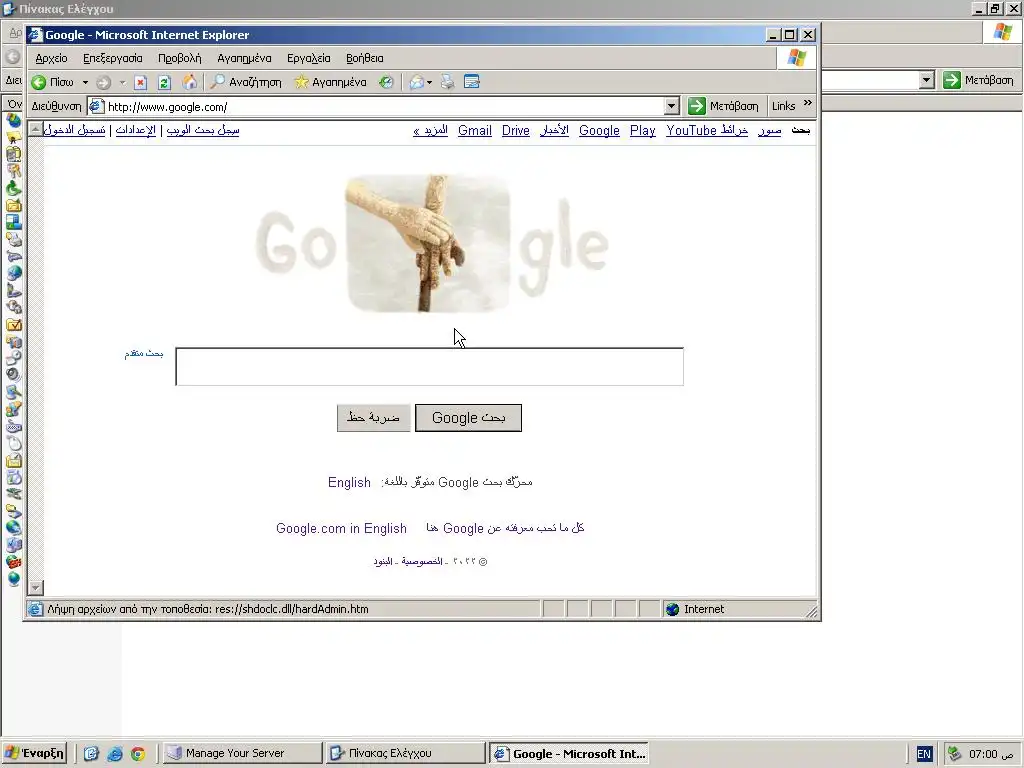1024x768 pixels.
Task: Click the Edit page icon in the toolbar
Action: pos(472,82)
